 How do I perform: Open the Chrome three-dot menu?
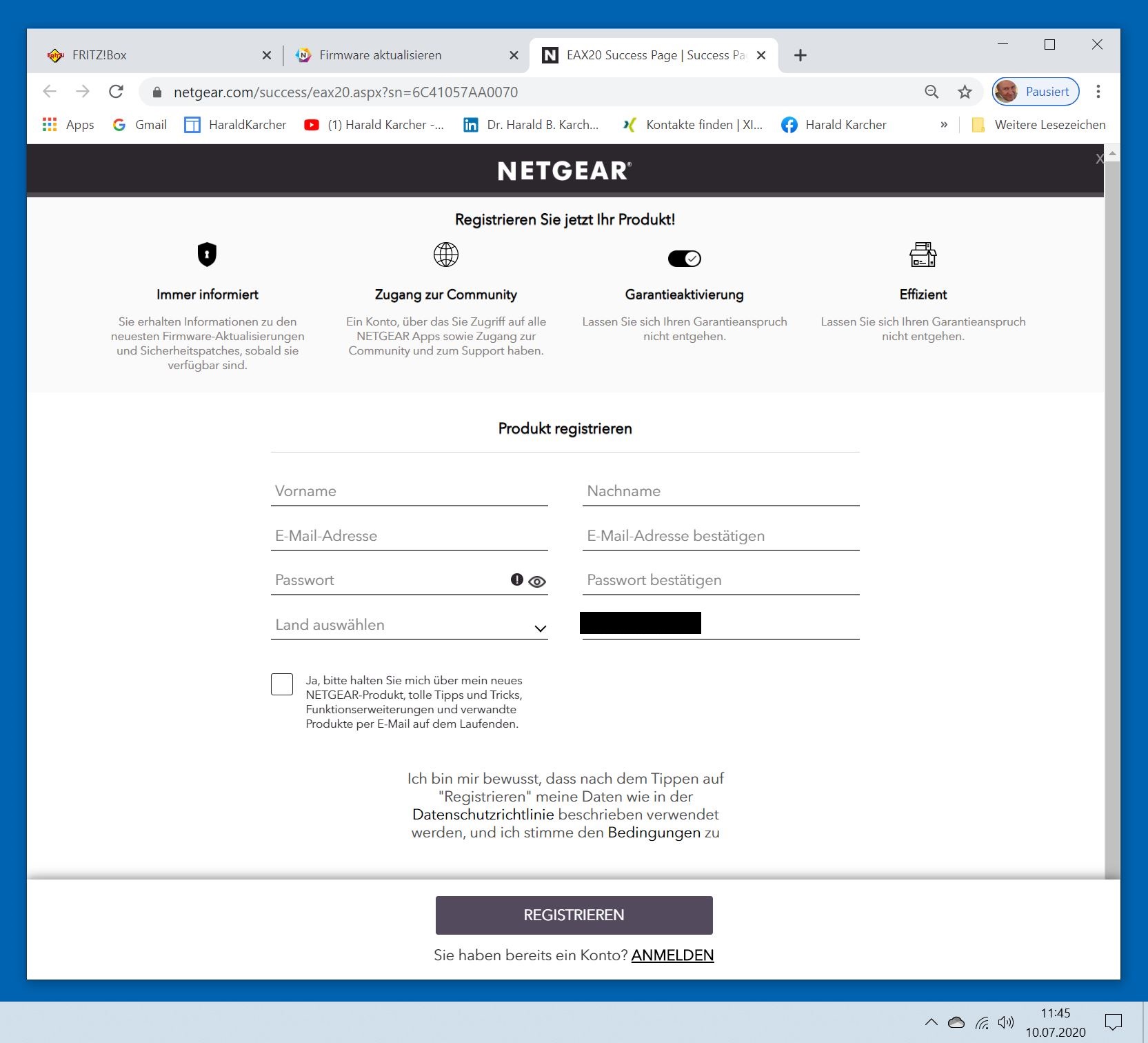tap(1098, 92)
